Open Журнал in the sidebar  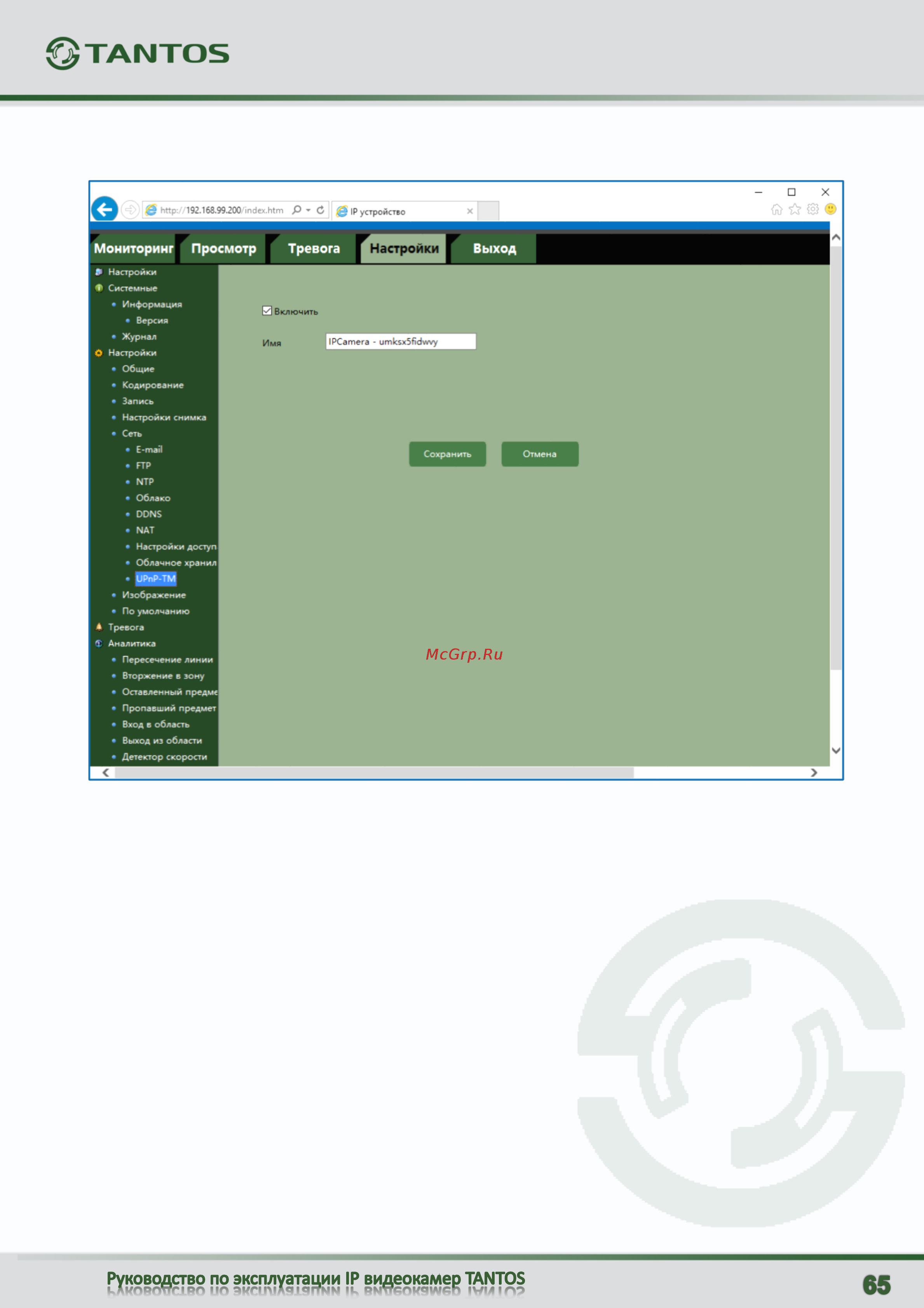(x=139, y=337)
